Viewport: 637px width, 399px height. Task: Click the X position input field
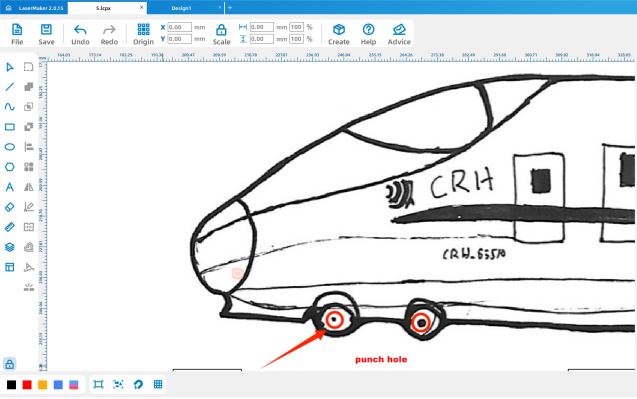tap(179, 27)
